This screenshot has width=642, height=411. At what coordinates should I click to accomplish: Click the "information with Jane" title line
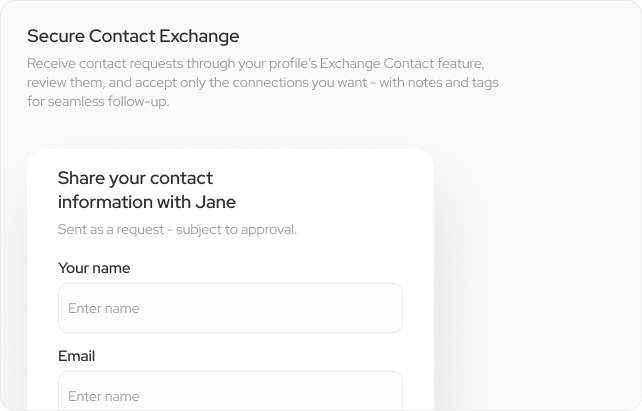tap(146, 202)
